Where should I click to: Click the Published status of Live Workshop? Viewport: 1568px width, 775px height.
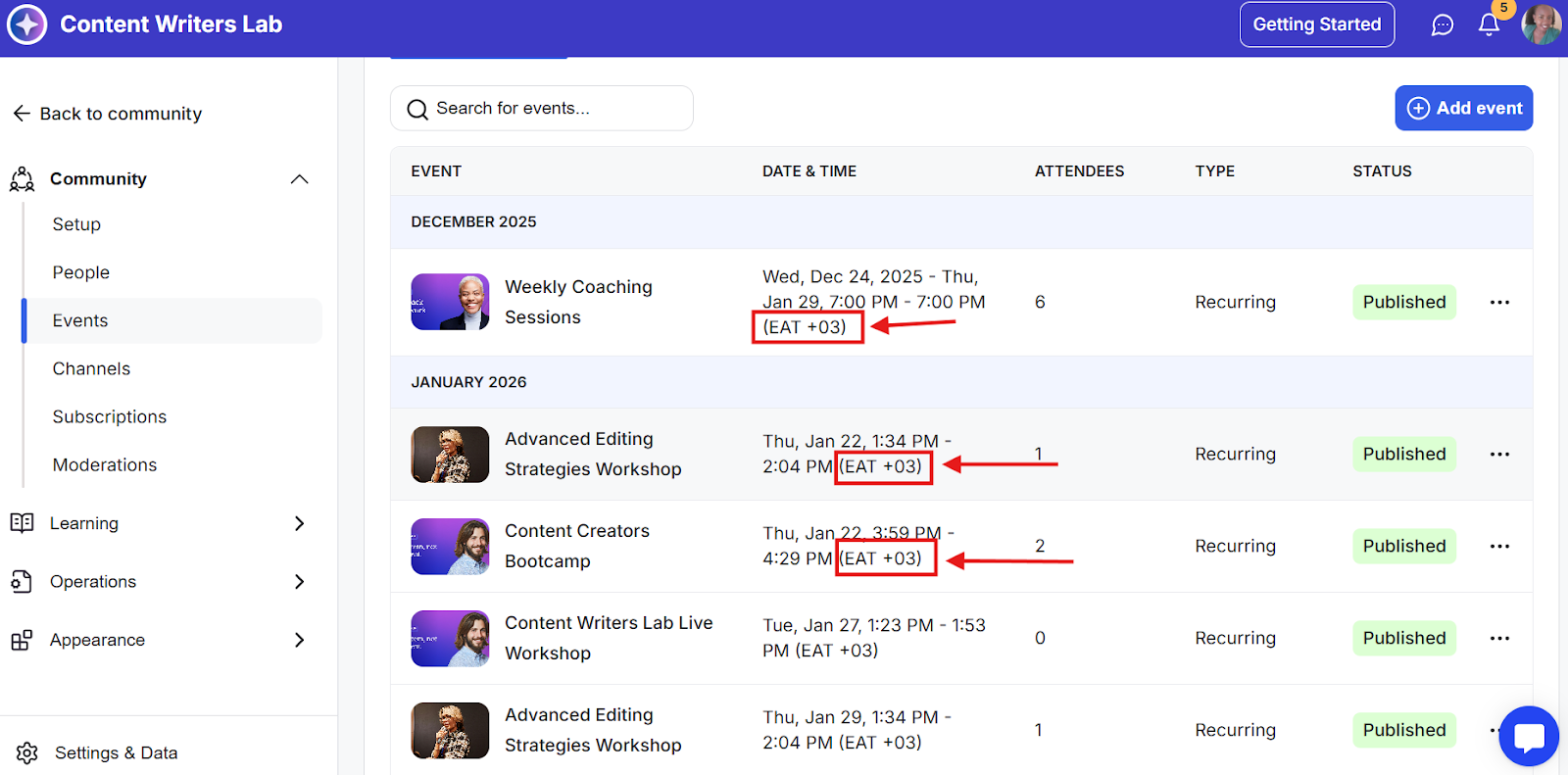click(x=1404, y=638)
